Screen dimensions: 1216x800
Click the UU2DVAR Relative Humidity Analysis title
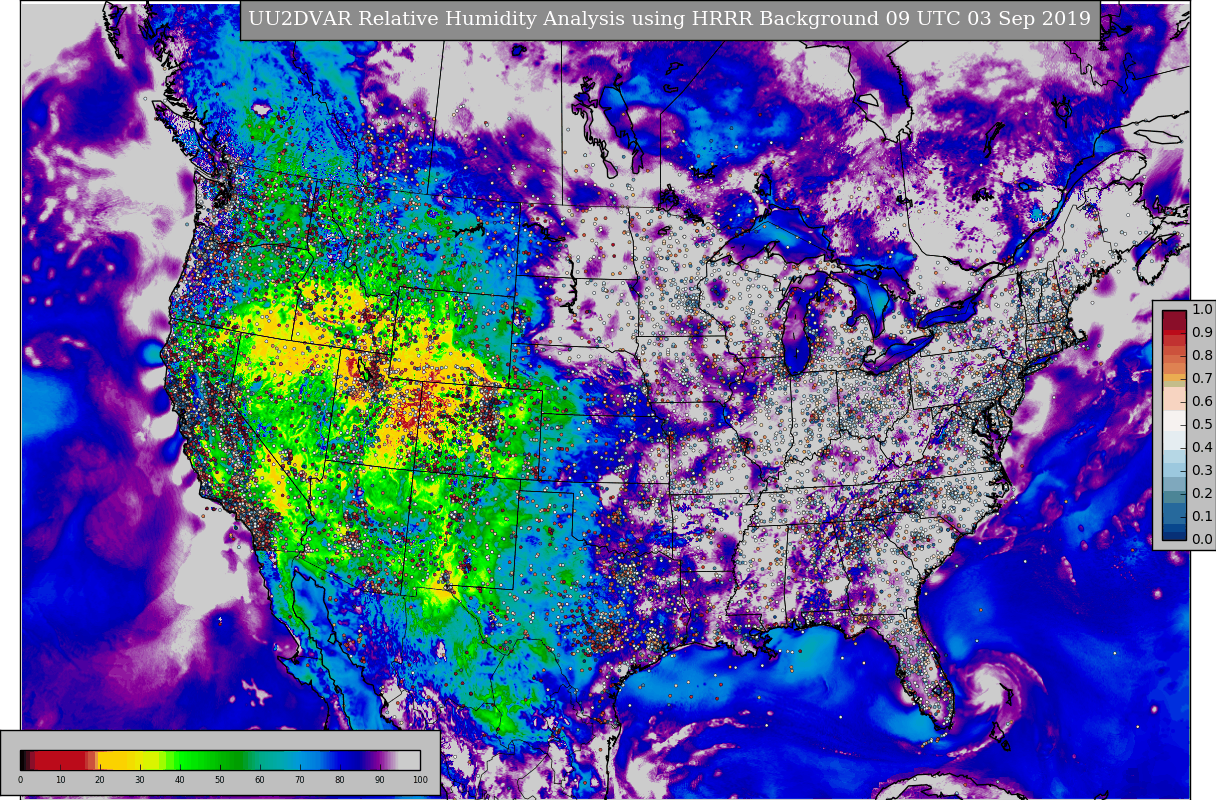pyautogui.click(x=670, y=19)
